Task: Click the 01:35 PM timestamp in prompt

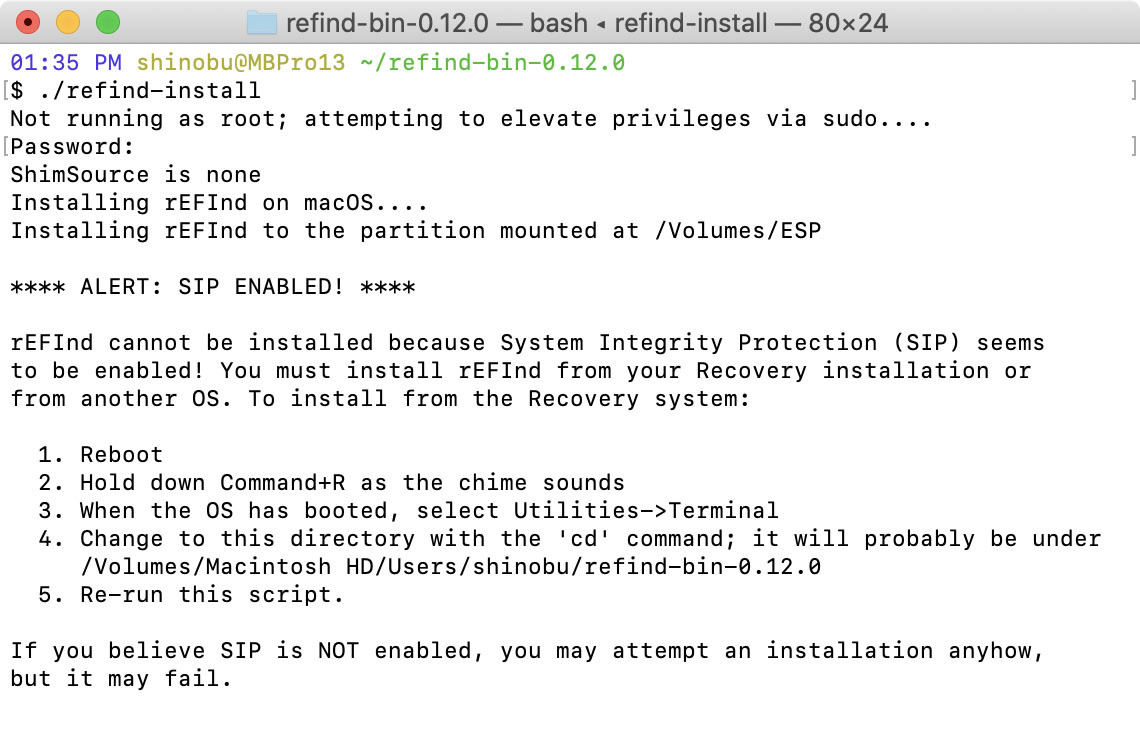Action: click(66, 63)
